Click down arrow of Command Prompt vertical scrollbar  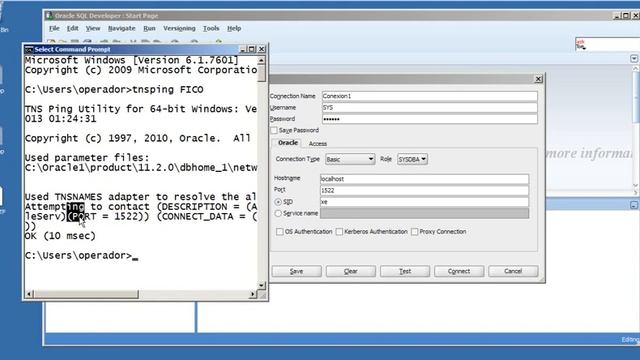(x=261, y=285)
